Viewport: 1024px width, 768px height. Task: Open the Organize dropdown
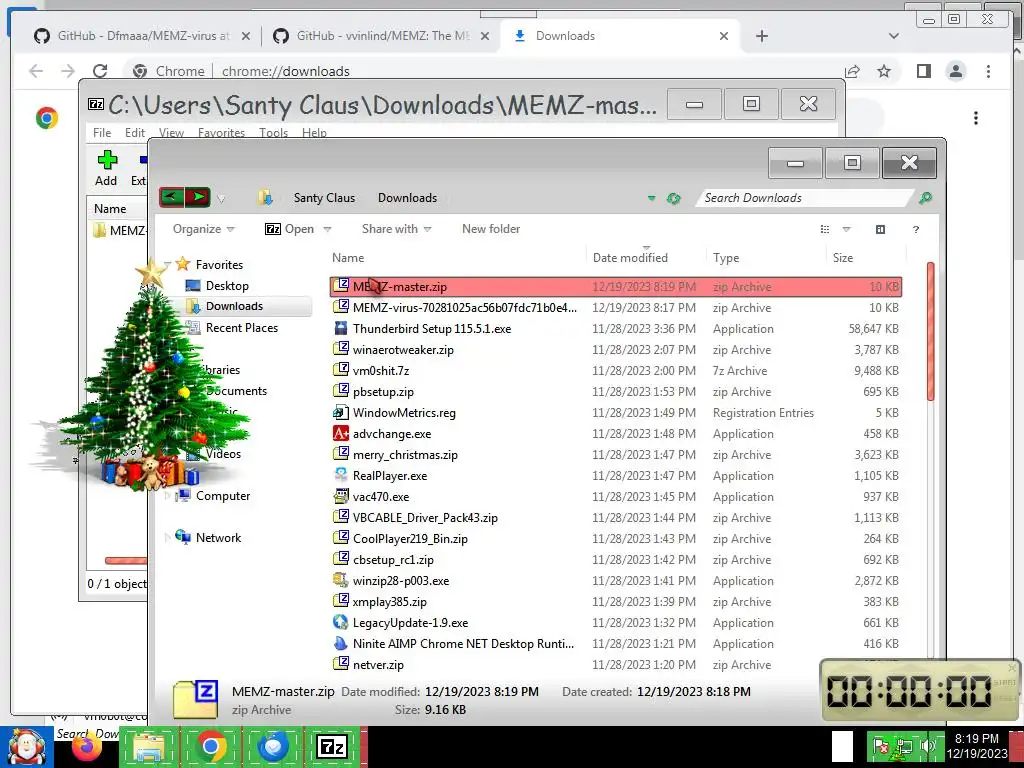203,229
